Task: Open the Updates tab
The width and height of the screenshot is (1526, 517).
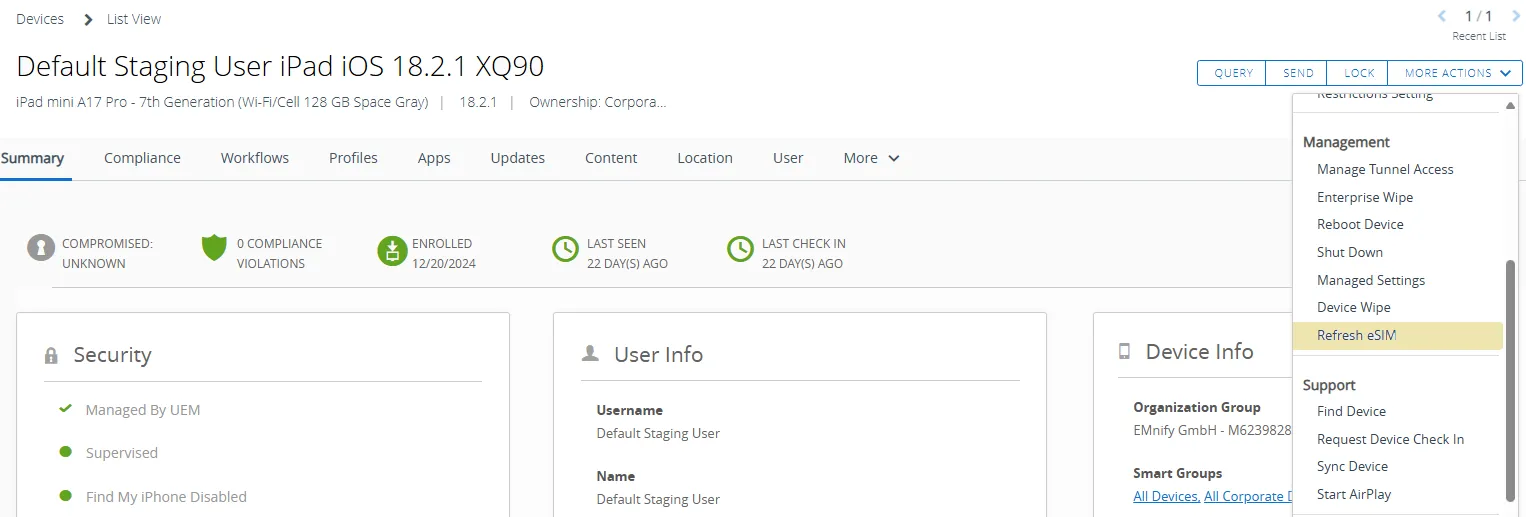Action: click(518, 158)
